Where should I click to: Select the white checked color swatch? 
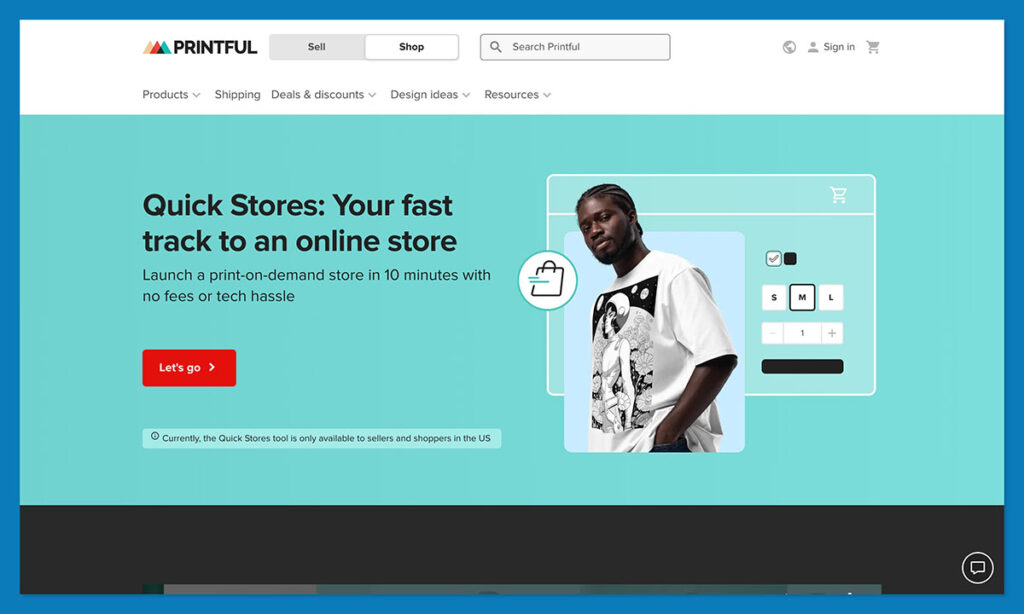(773, 259)
